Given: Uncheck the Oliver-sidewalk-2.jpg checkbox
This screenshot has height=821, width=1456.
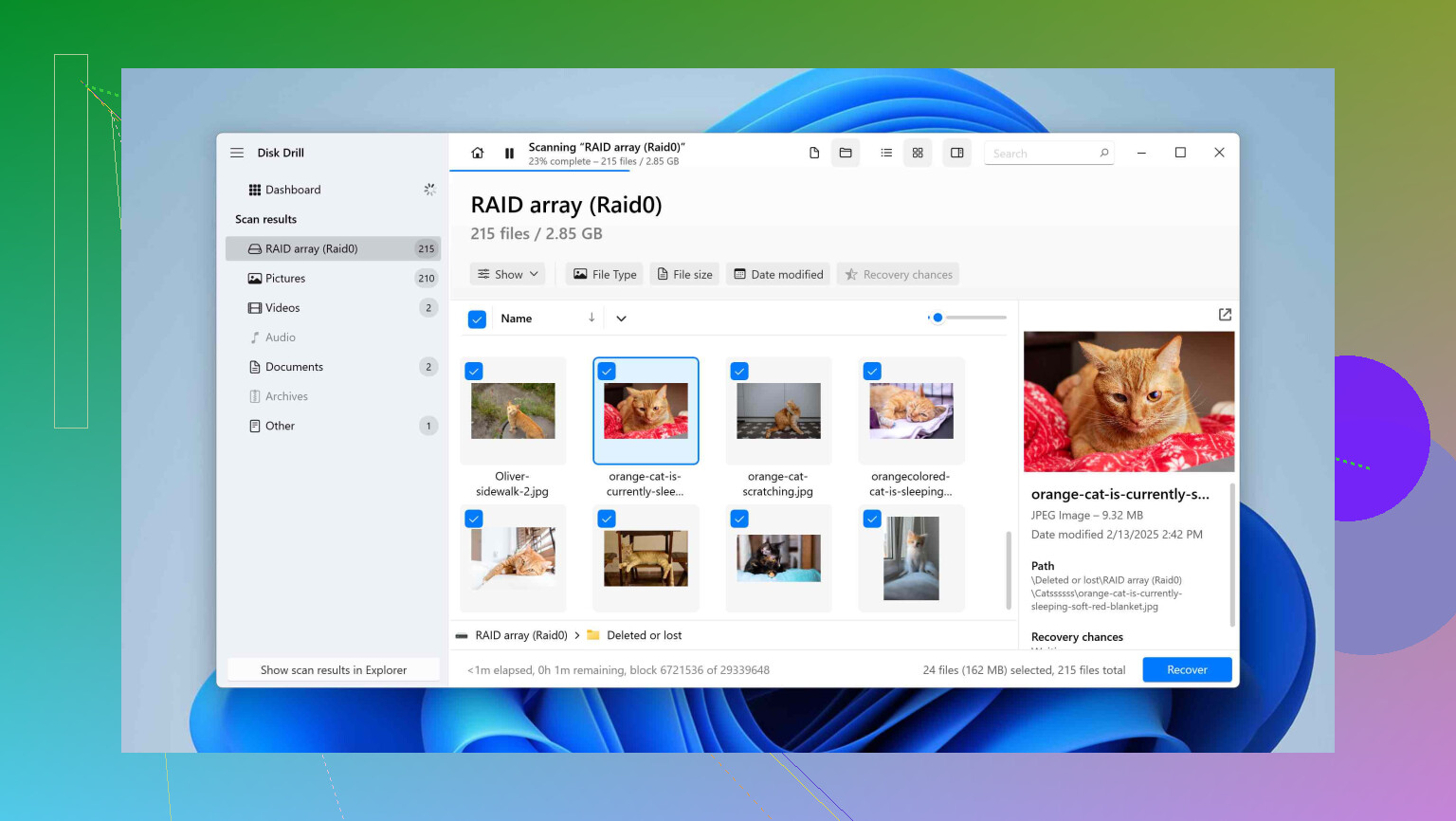Looking at the screenshot, I should point(474,372).
